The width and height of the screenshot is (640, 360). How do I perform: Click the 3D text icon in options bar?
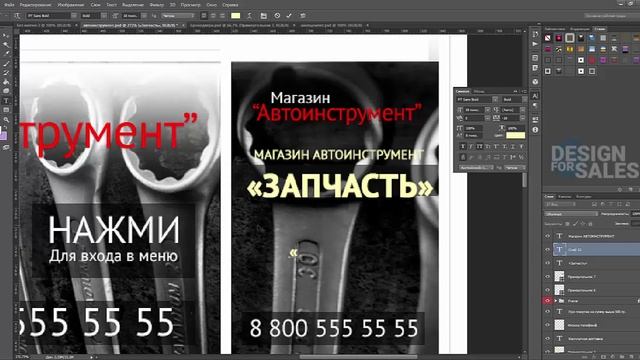tap(302, 16)
